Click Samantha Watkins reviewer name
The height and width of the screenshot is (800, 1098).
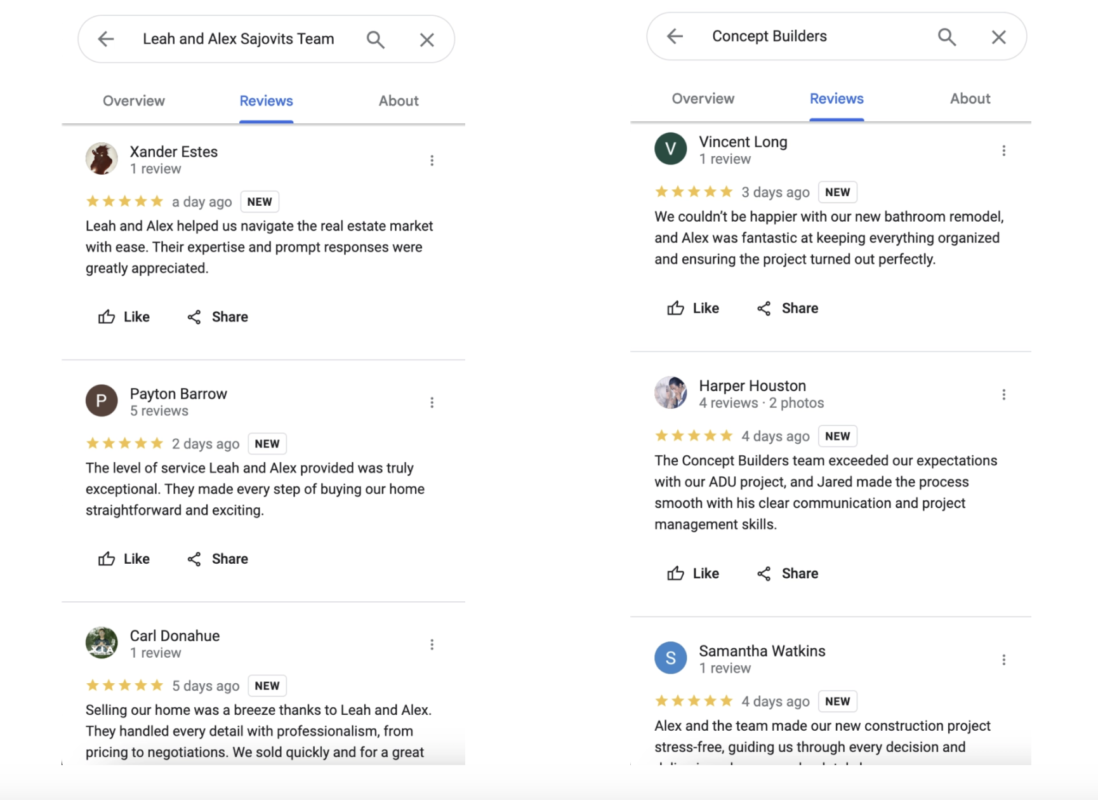point(762,651)
